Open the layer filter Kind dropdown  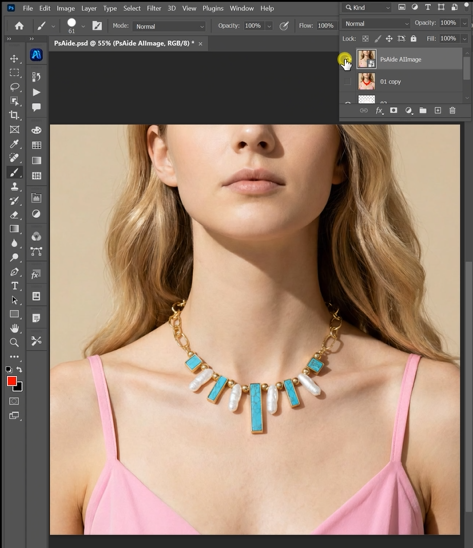coord(367,7)
